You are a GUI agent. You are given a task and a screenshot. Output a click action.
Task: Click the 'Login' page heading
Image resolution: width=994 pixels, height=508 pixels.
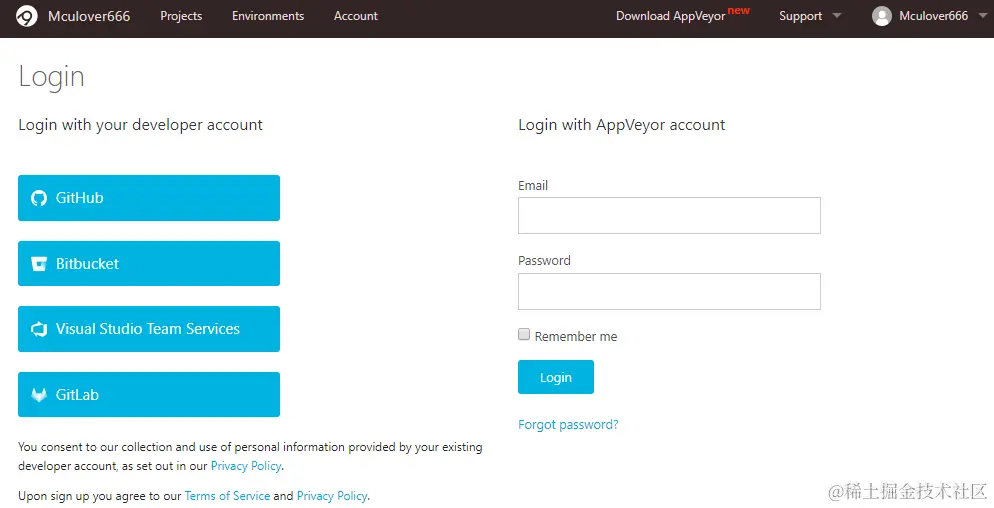tap(51, 77)
